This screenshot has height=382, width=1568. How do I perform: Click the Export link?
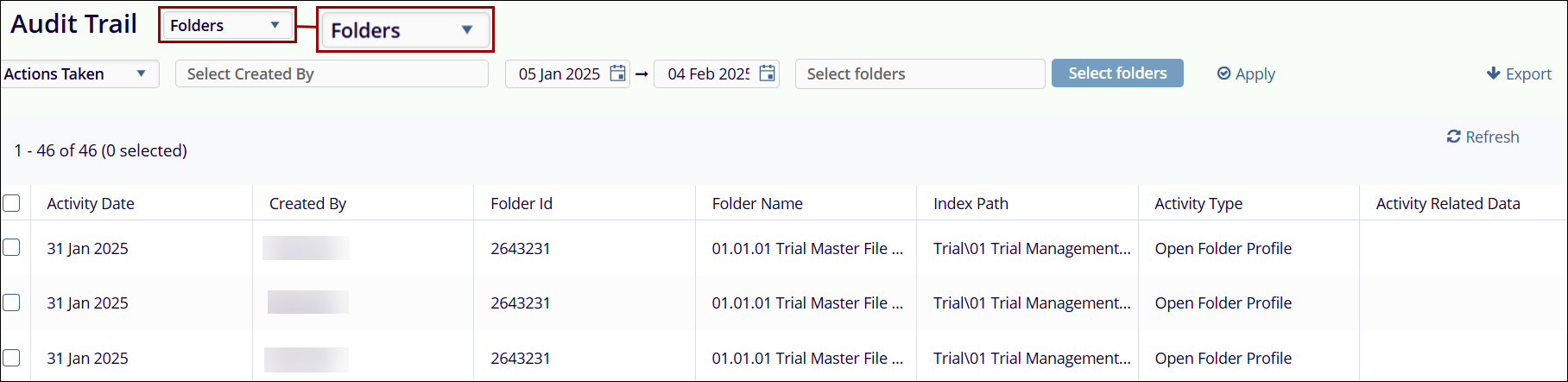coord(1527,73)
